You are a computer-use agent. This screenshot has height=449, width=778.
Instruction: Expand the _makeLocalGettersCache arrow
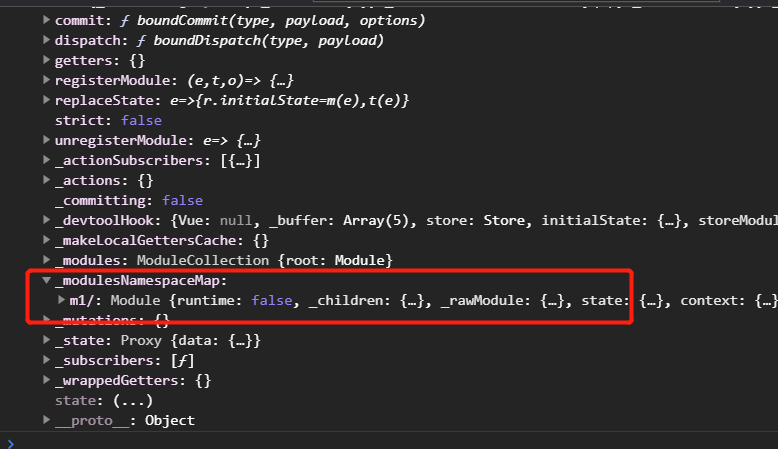[x=47, y=240]
